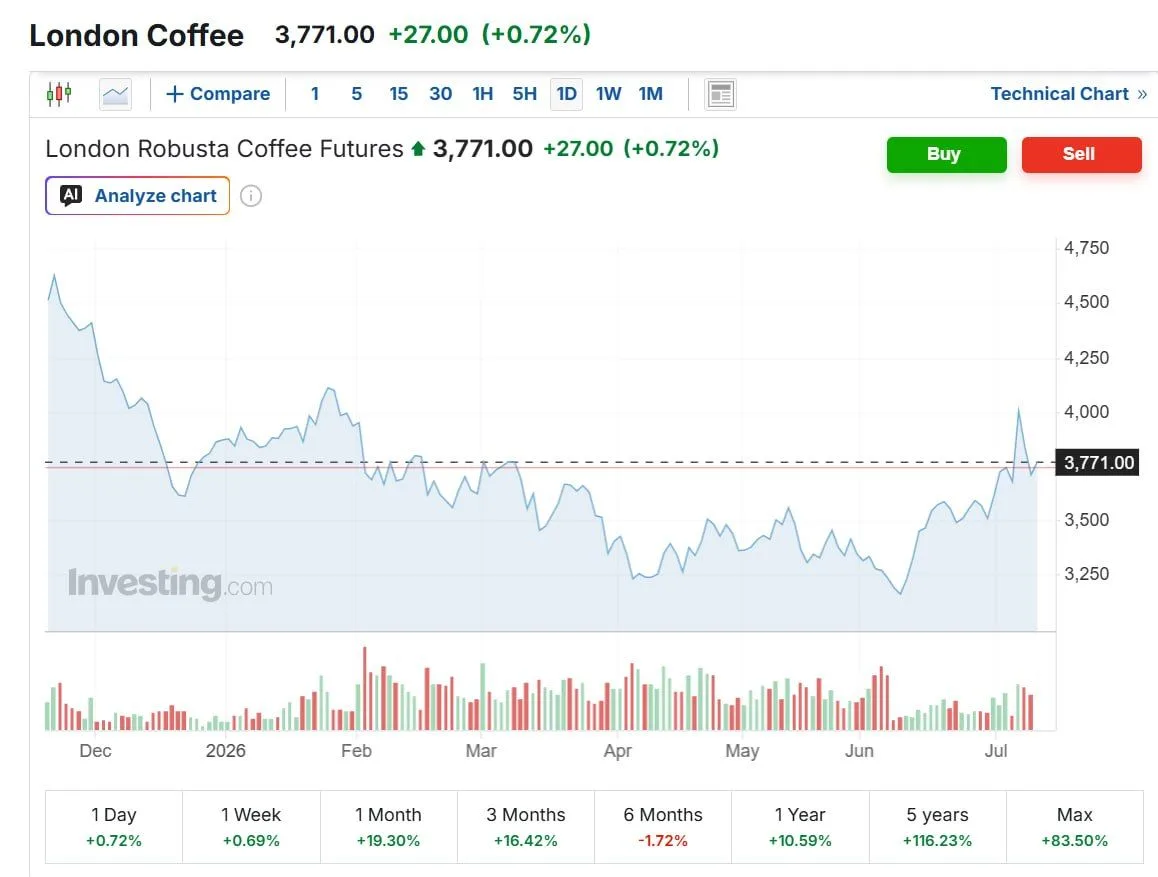Choose the 15 minute interval

pos(399,94)
